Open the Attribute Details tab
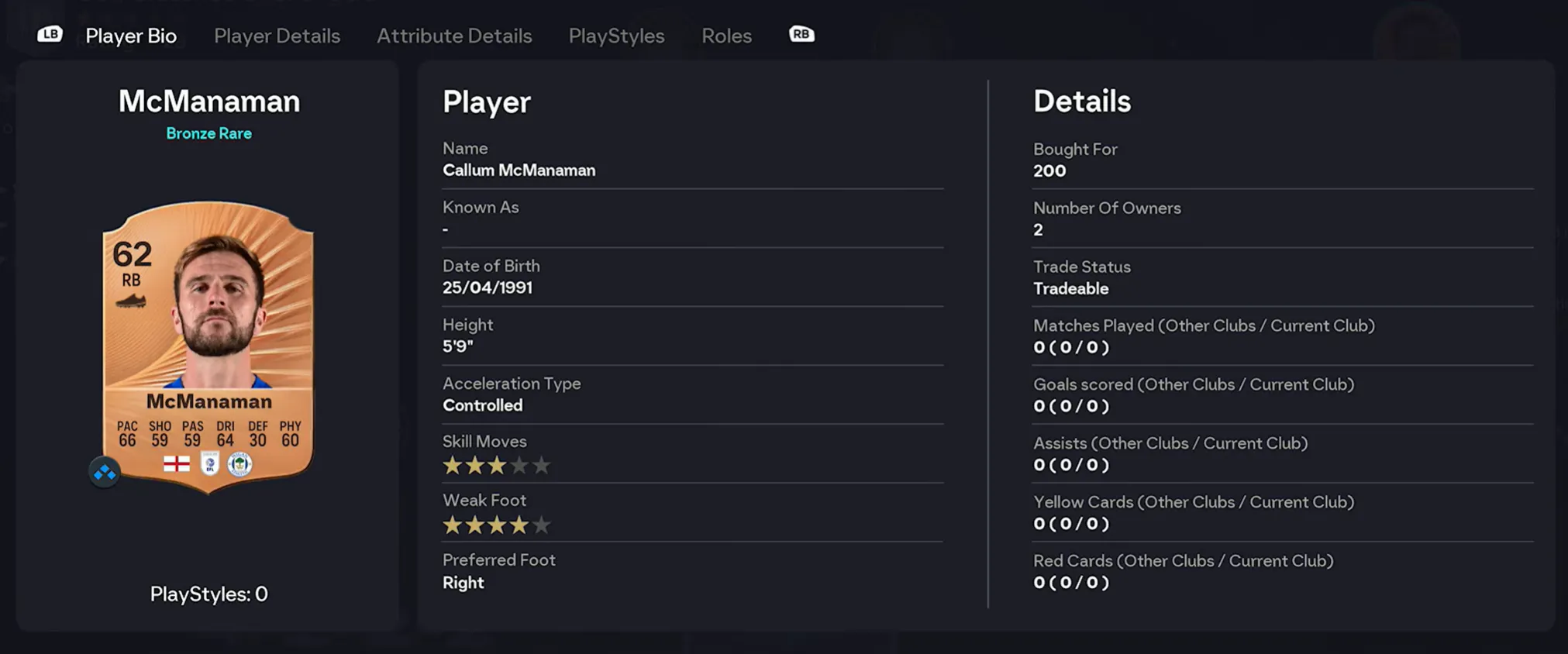The height and width of the screenshot is (654, 1568). pos(454,36)
